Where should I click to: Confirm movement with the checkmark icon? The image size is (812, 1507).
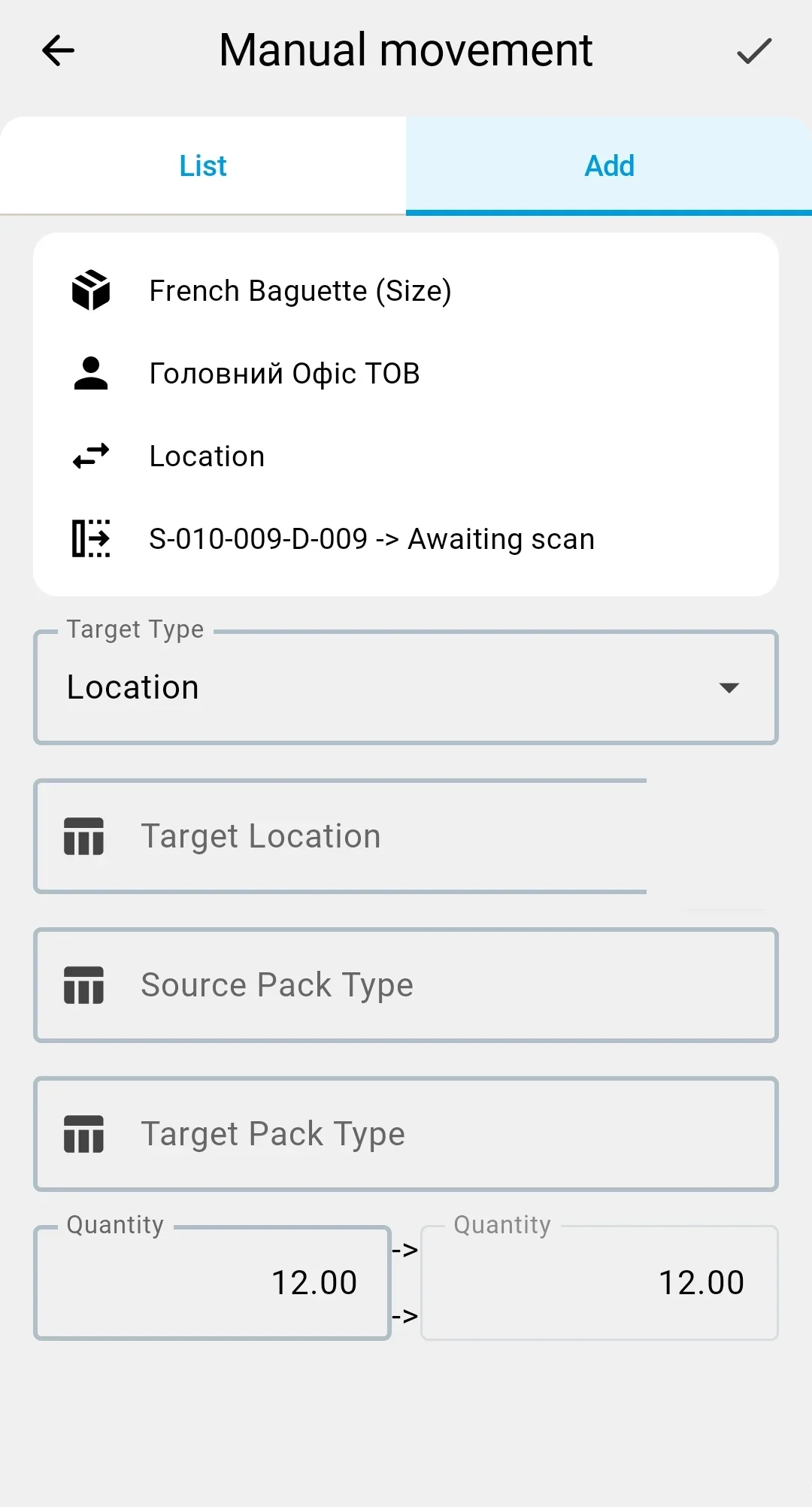click(754, 50)
